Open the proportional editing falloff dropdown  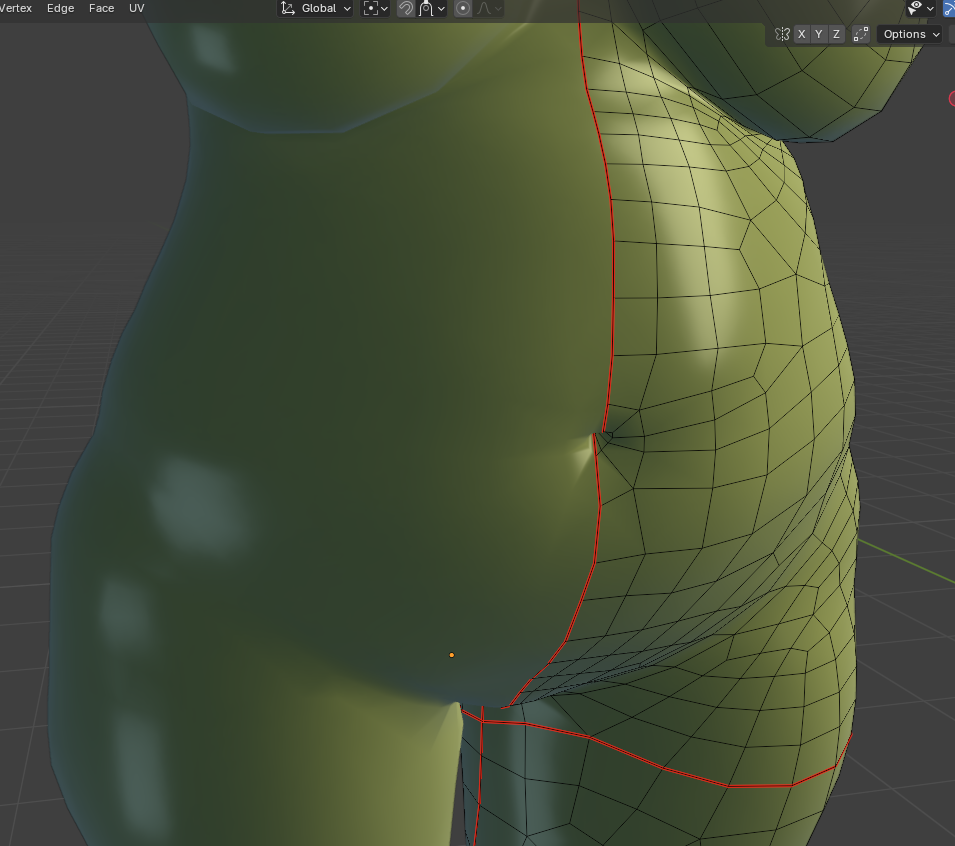point(489,9)
